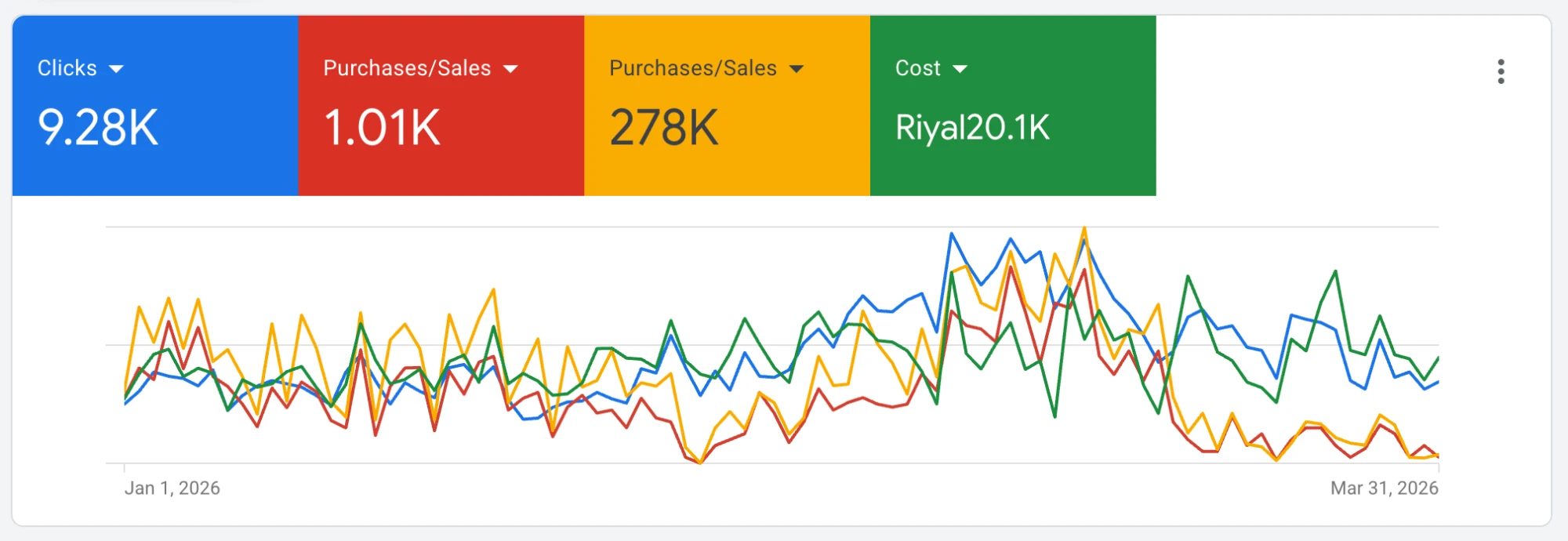The width and height of the screenshot is (1568, 541).
Task: Open the Cost metric dropdown arrow
Action: 960,69
